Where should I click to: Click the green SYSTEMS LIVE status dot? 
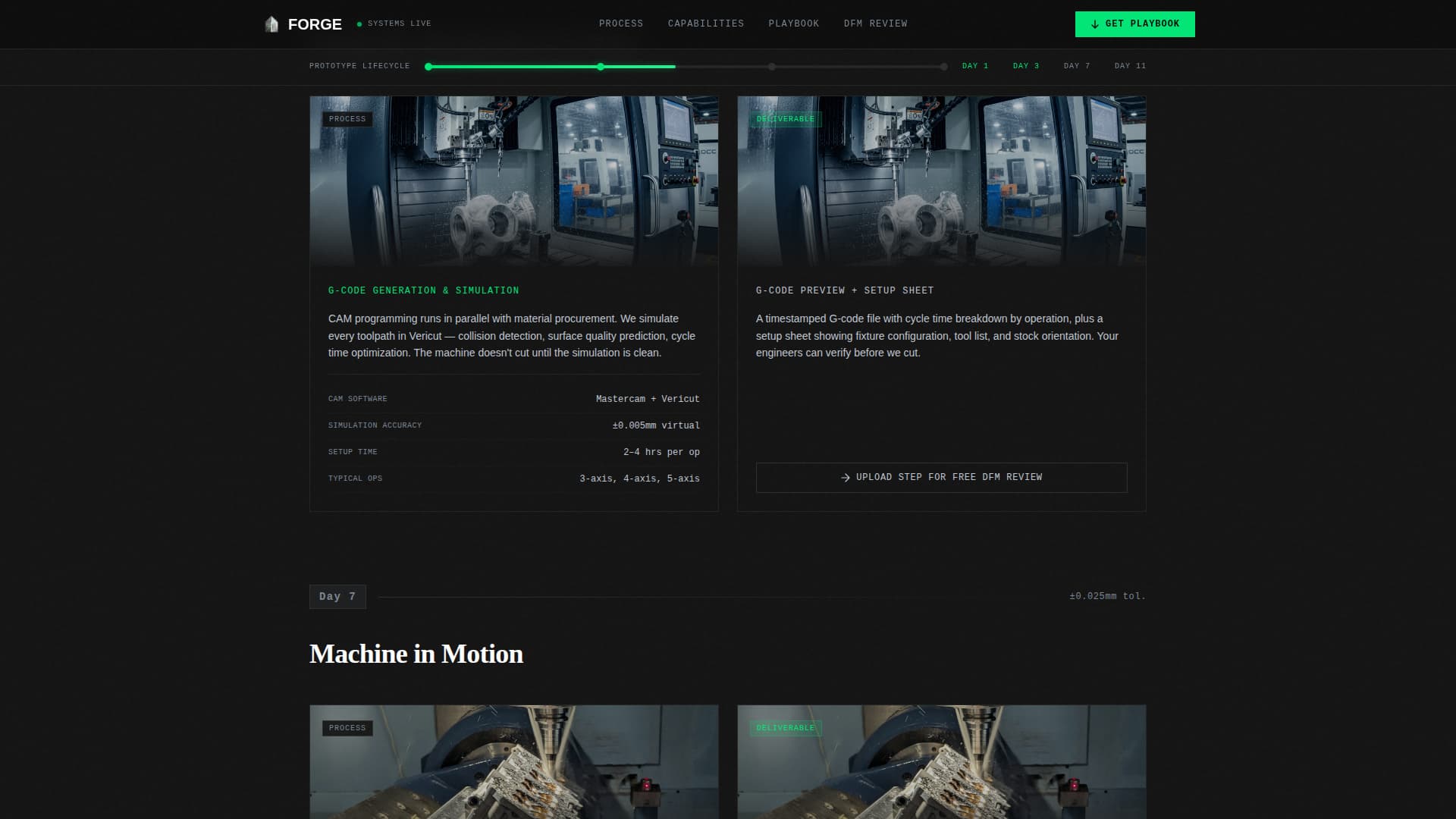(x=359, y=24)
